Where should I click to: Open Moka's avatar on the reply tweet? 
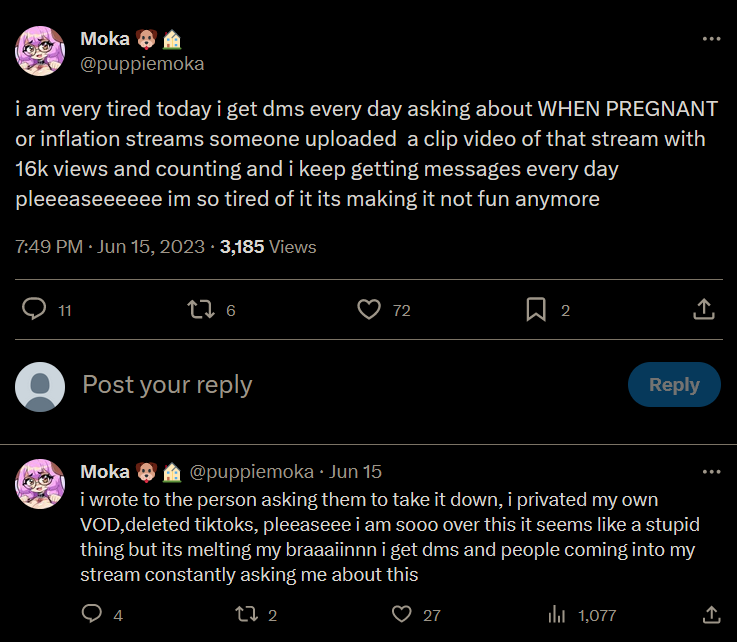(x=41, y=485)
